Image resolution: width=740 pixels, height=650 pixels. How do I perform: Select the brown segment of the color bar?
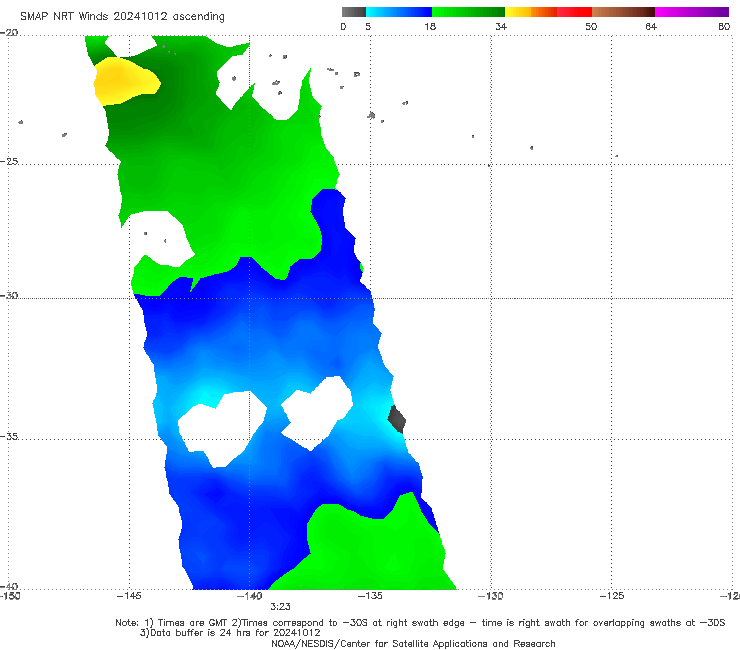pos(623,12)
